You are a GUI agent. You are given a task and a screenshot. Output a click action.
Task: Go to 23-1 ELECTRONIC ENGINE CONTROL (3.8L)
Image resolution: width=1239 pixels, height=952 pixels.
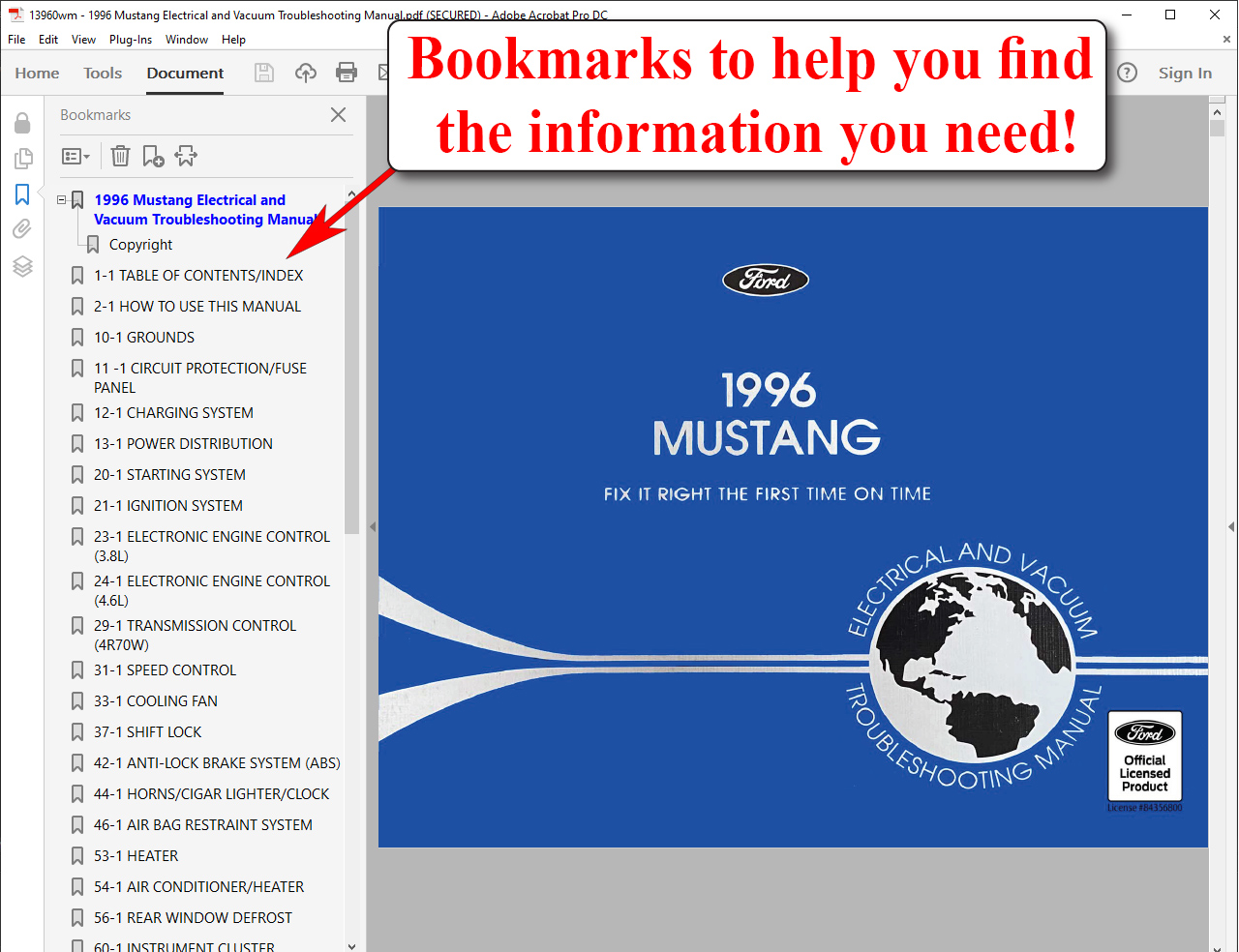(x=212, y=547)
